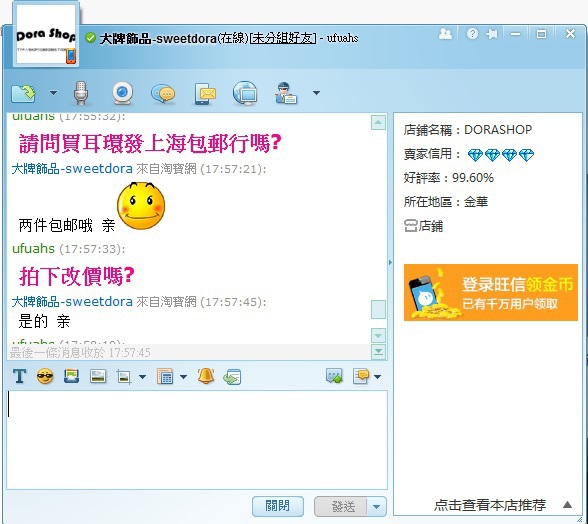Send a nudge with bell icon
This screenshot has width=588, height=524.
point(206,376)
